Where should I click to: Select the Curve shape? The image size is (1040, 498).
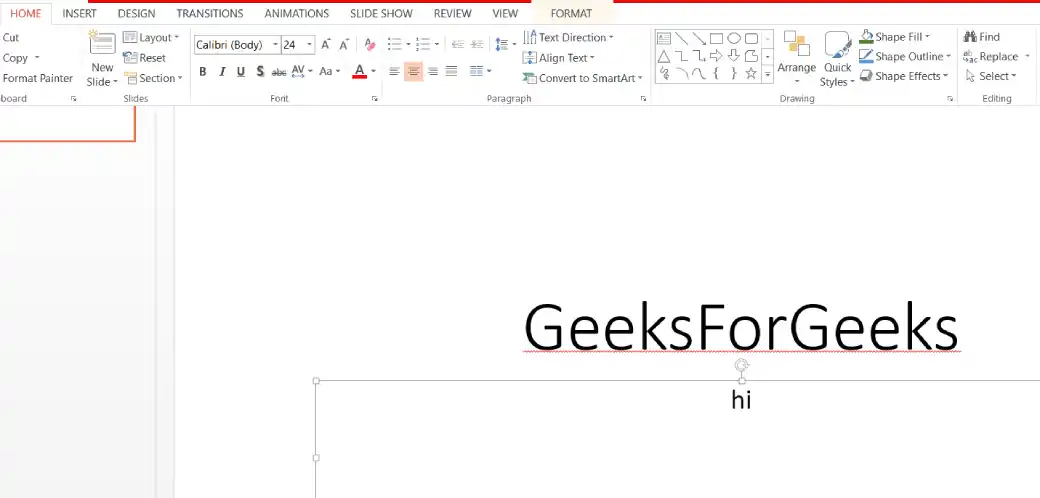coord(698,73)
